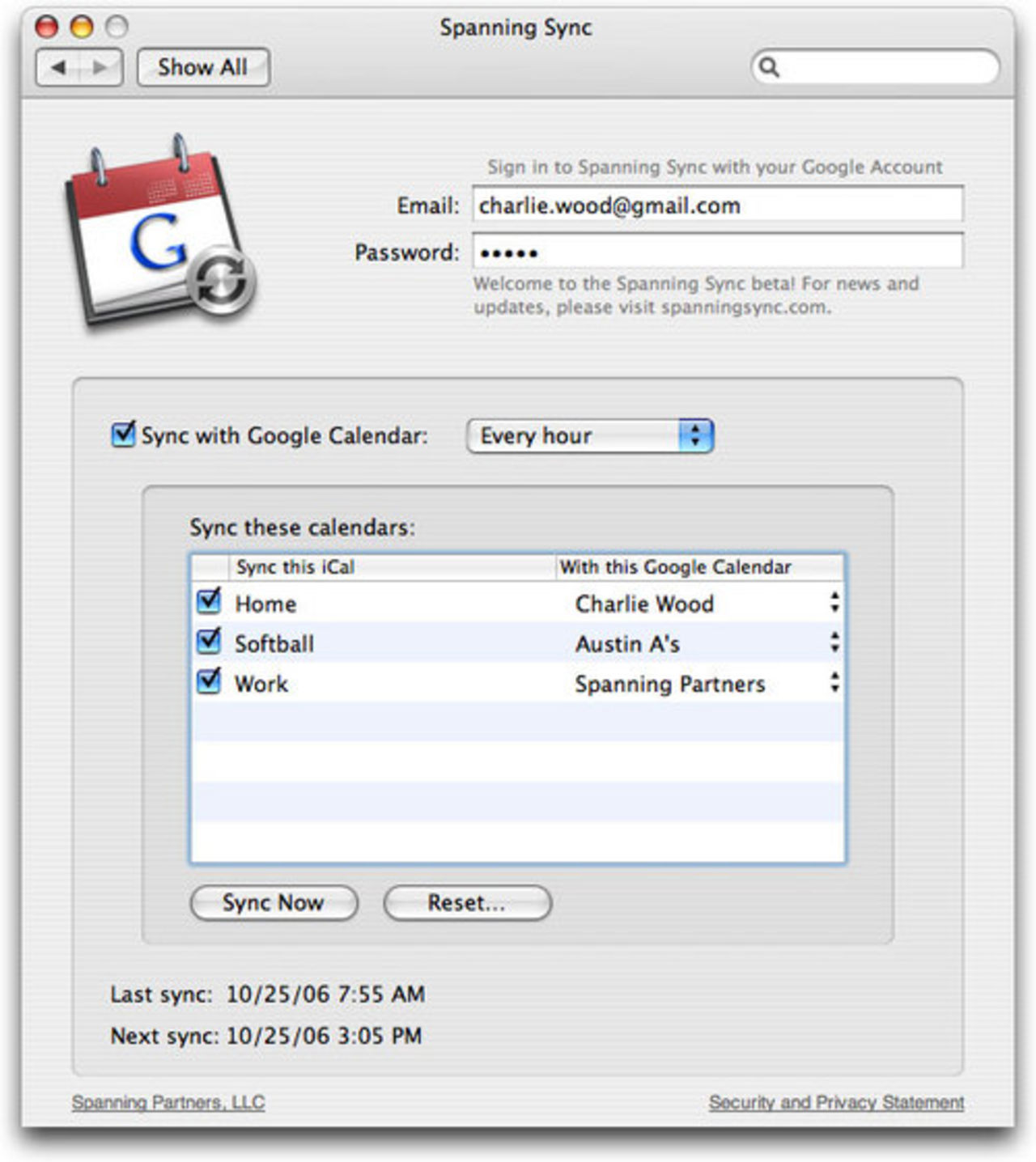This screenshot has height=1162, width=1036.
Task: Click inside the Email address field
Action: 717,206
